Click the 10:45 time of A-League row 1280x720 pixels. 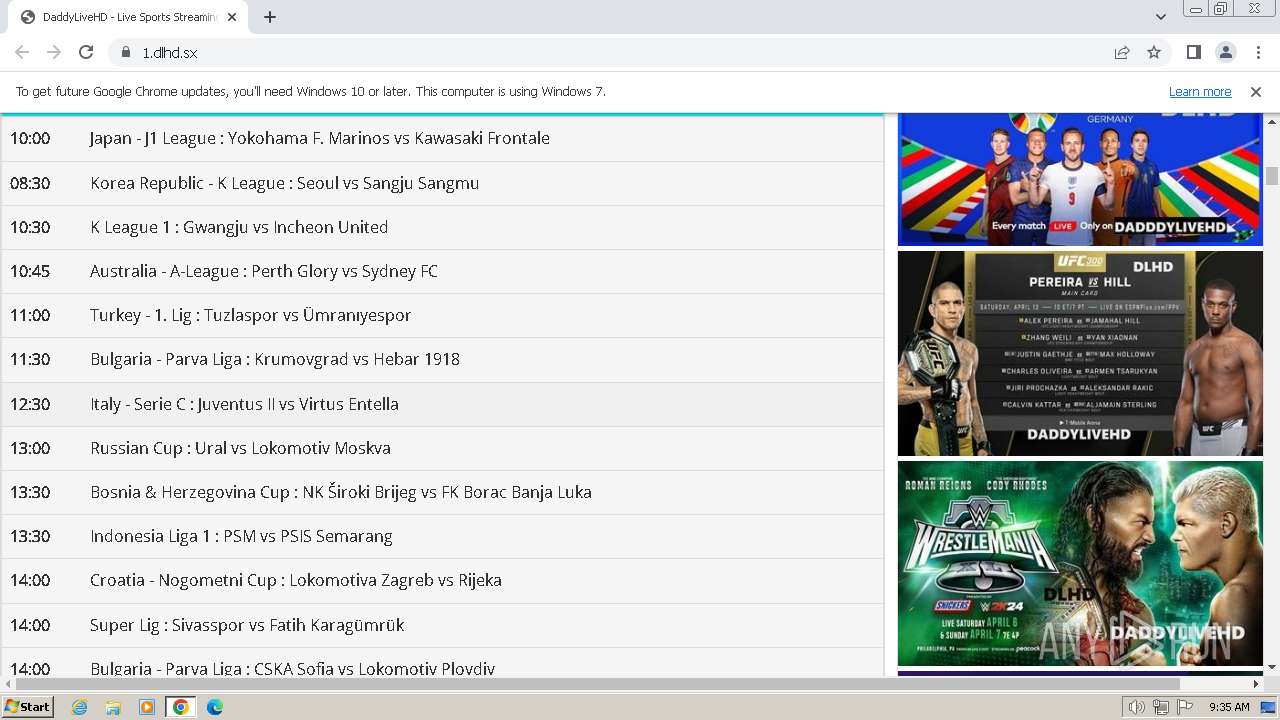(x=30, y=271)
